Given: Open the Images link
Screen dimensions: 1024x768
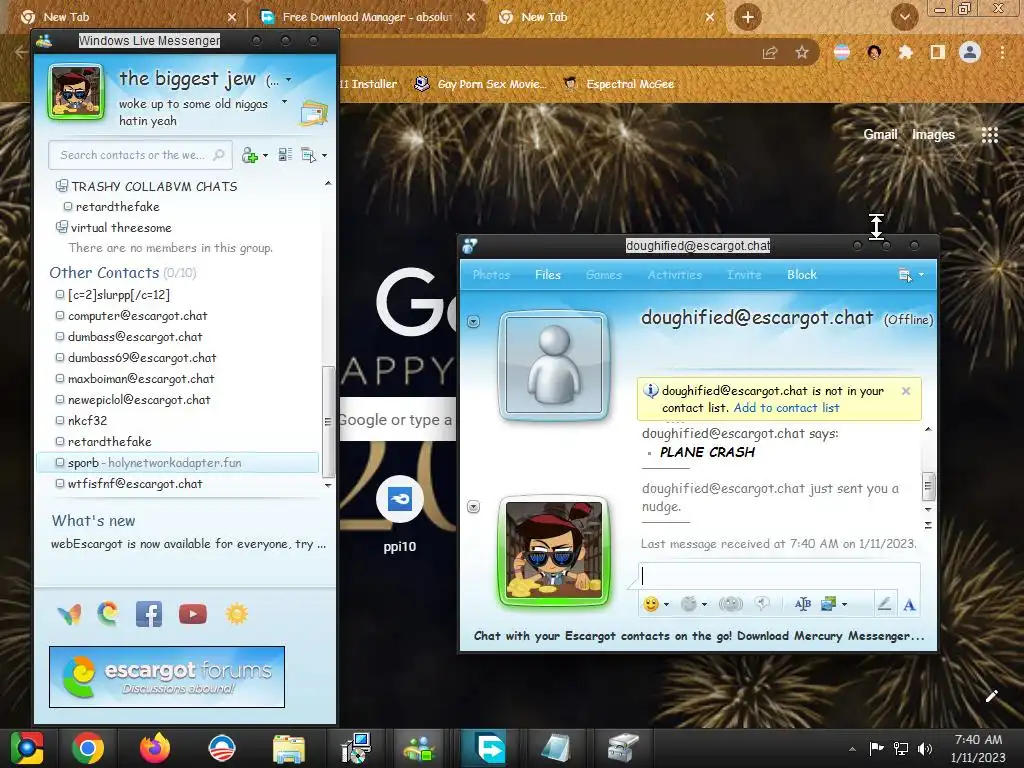Looking at the screenshot, I should click(x=933, y=135).
